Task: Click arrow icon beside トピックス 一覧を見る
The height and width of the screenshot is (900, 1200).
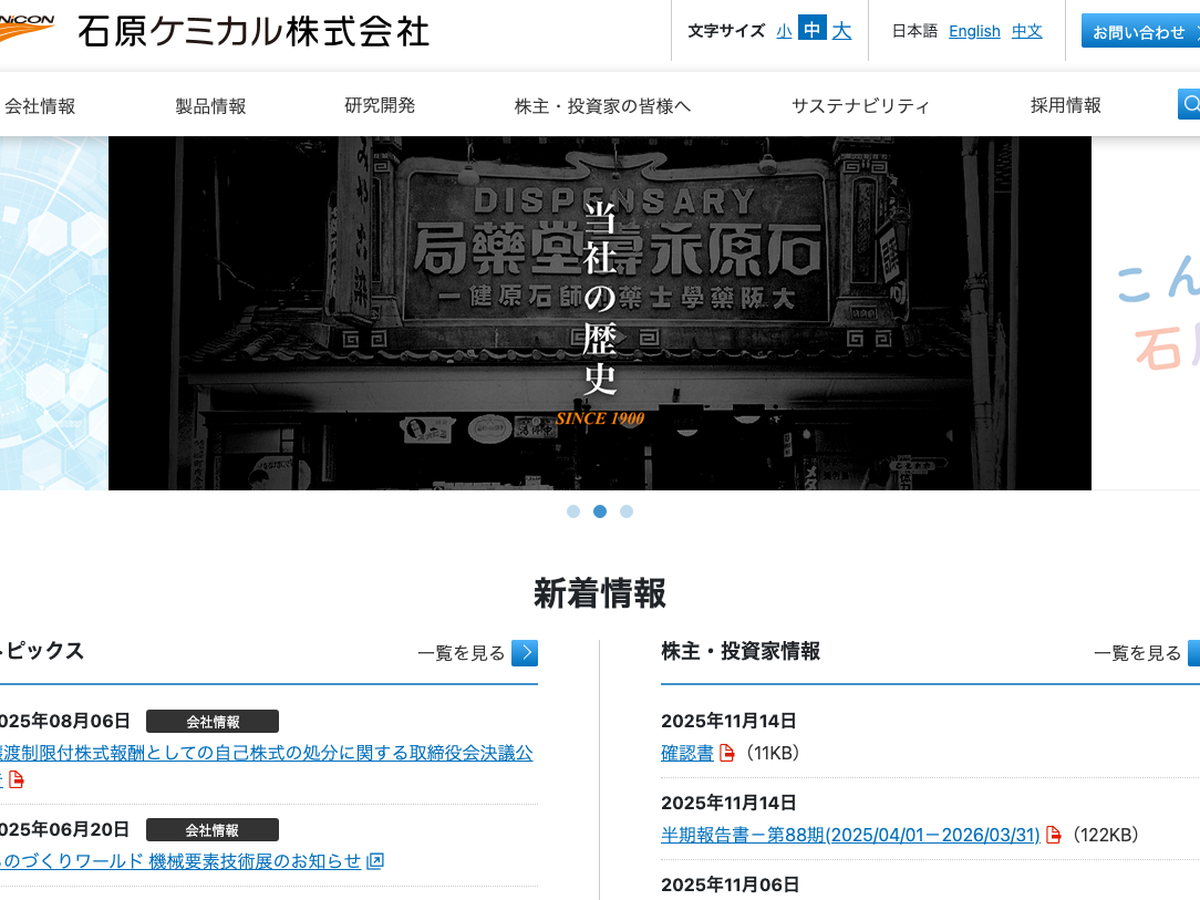Action: pos(524,653)
